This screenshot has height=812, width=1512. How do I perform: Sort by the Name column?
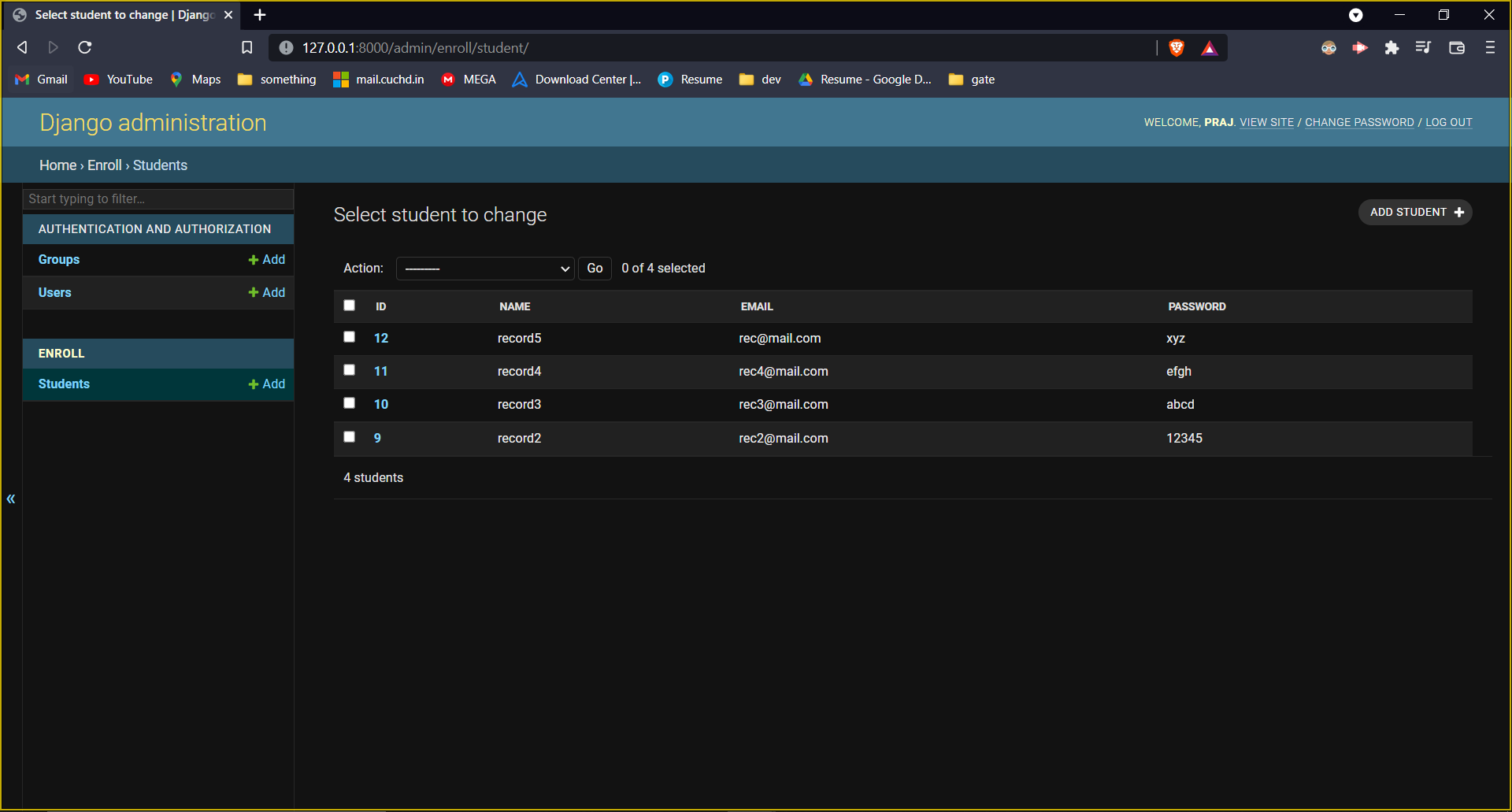(515, 306)
